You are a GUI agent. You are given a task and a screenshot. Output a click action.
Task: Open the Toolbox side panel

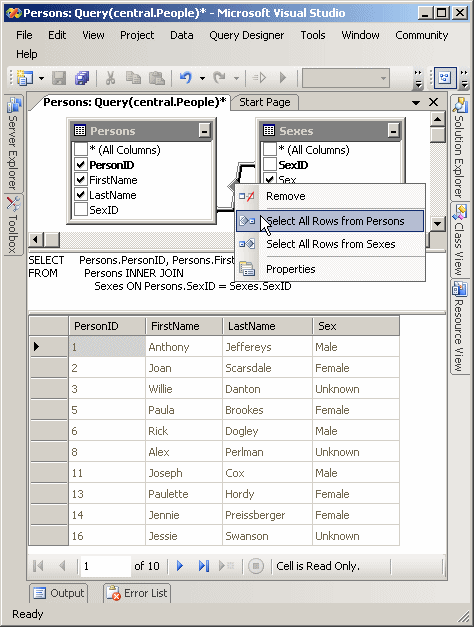(13, 225)
